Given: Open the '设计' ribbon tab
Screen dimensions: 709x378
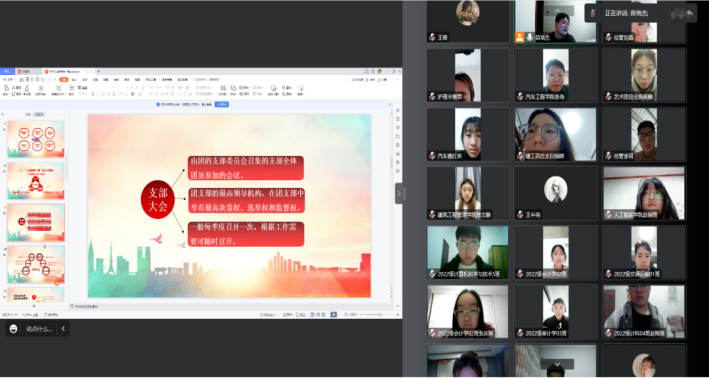Looking at the screenshot, I should (85, 80).
